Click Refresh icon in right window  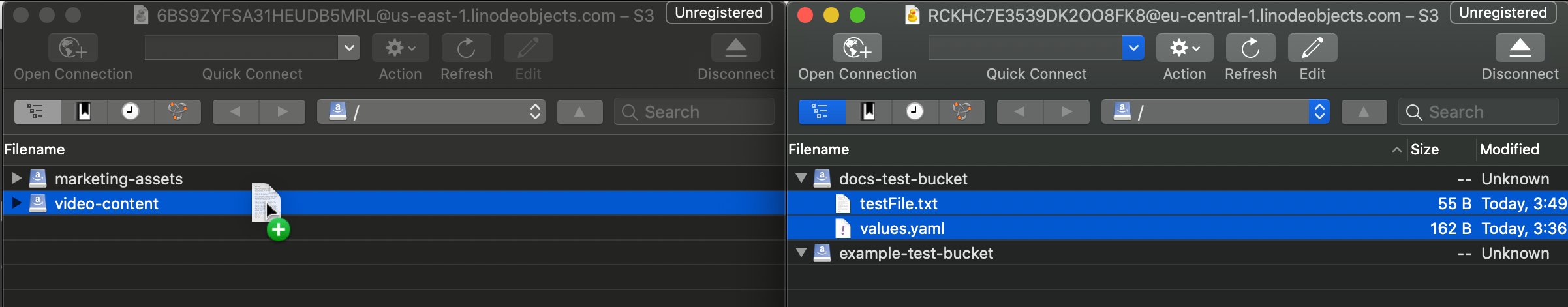(1250, 48)
